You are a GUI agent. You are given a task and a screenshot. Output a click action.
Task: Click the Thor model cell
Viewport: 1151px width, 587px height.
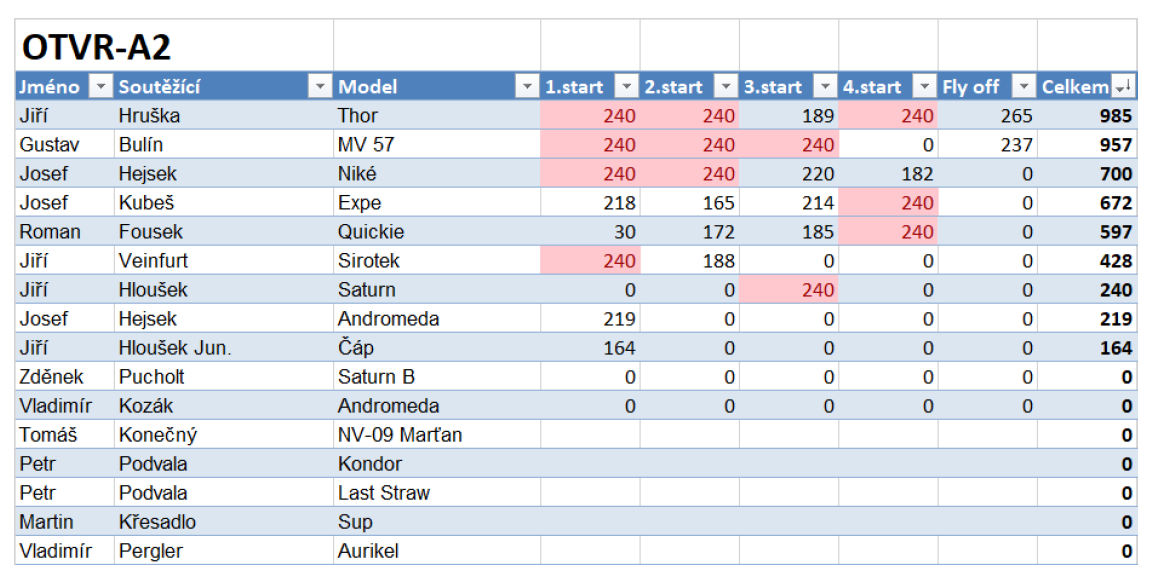click(437, 115)
